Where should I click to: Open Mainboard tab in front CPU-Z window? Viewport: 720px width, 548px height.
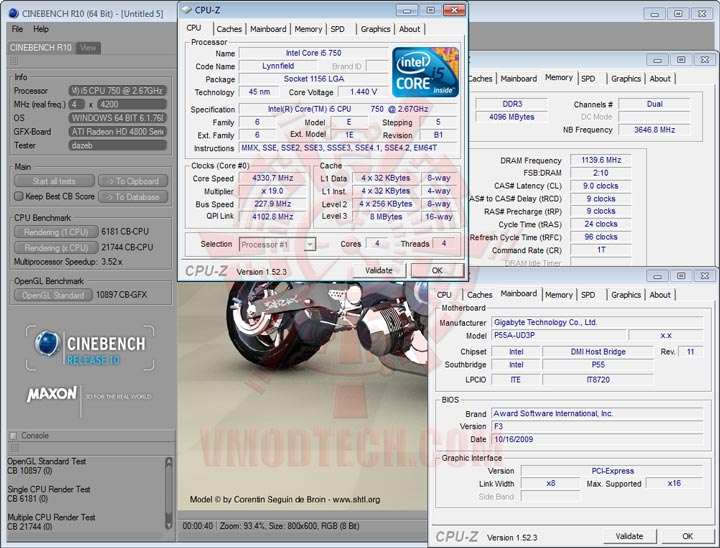pyautogui.click(x=268, y=29)
